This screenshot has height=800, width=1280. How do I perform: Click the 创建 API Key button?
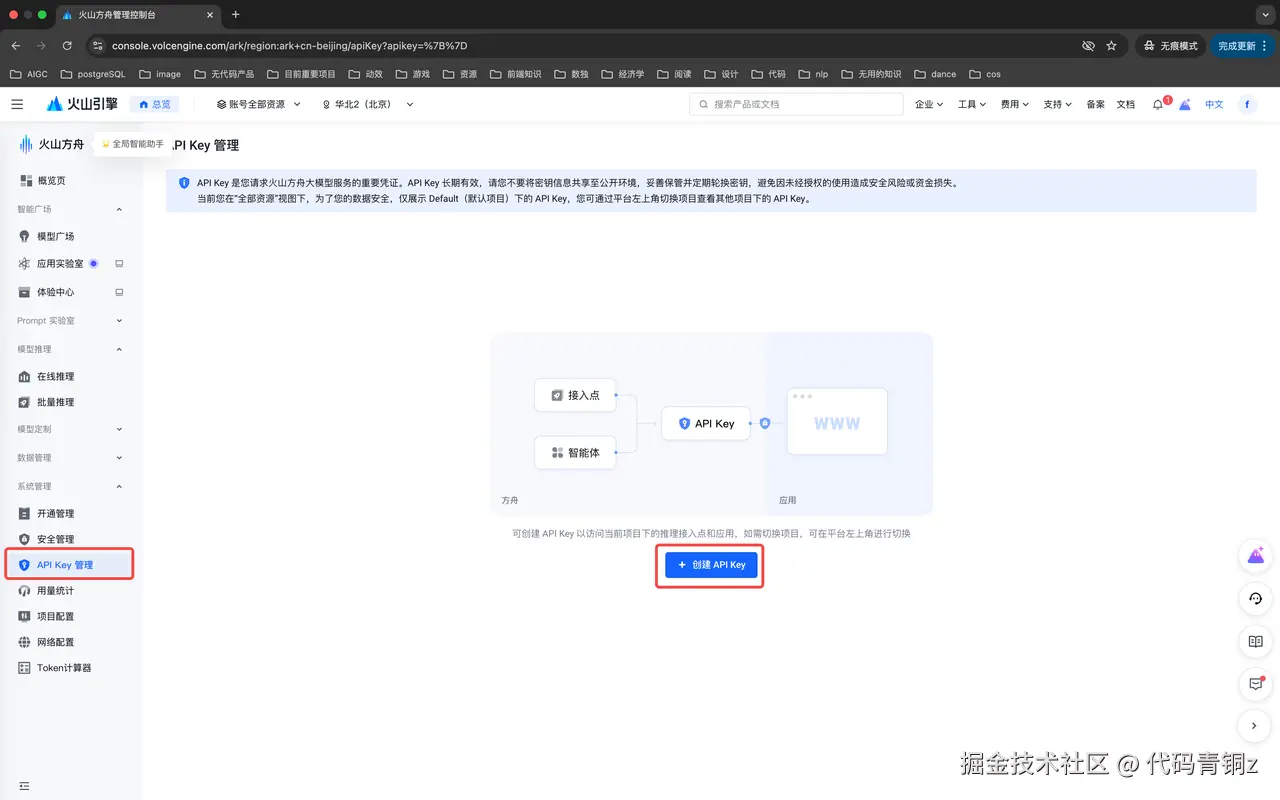pos(711,565)
